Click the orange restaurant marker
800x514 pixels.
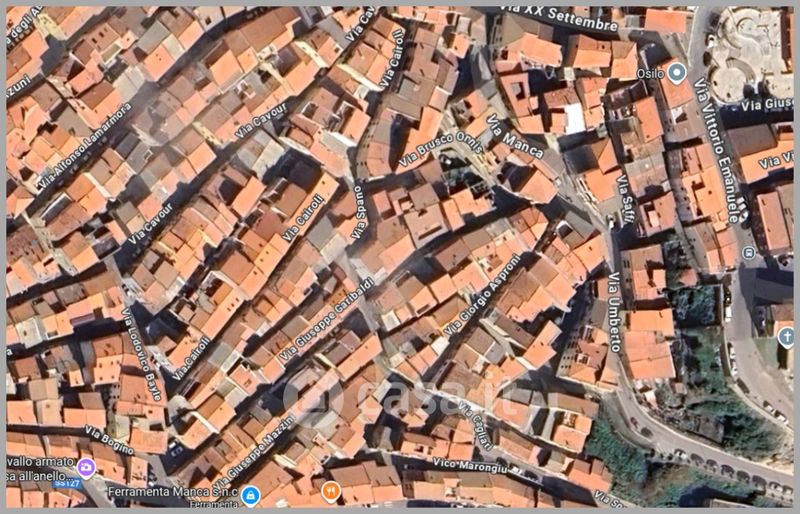tap(331, 491)
